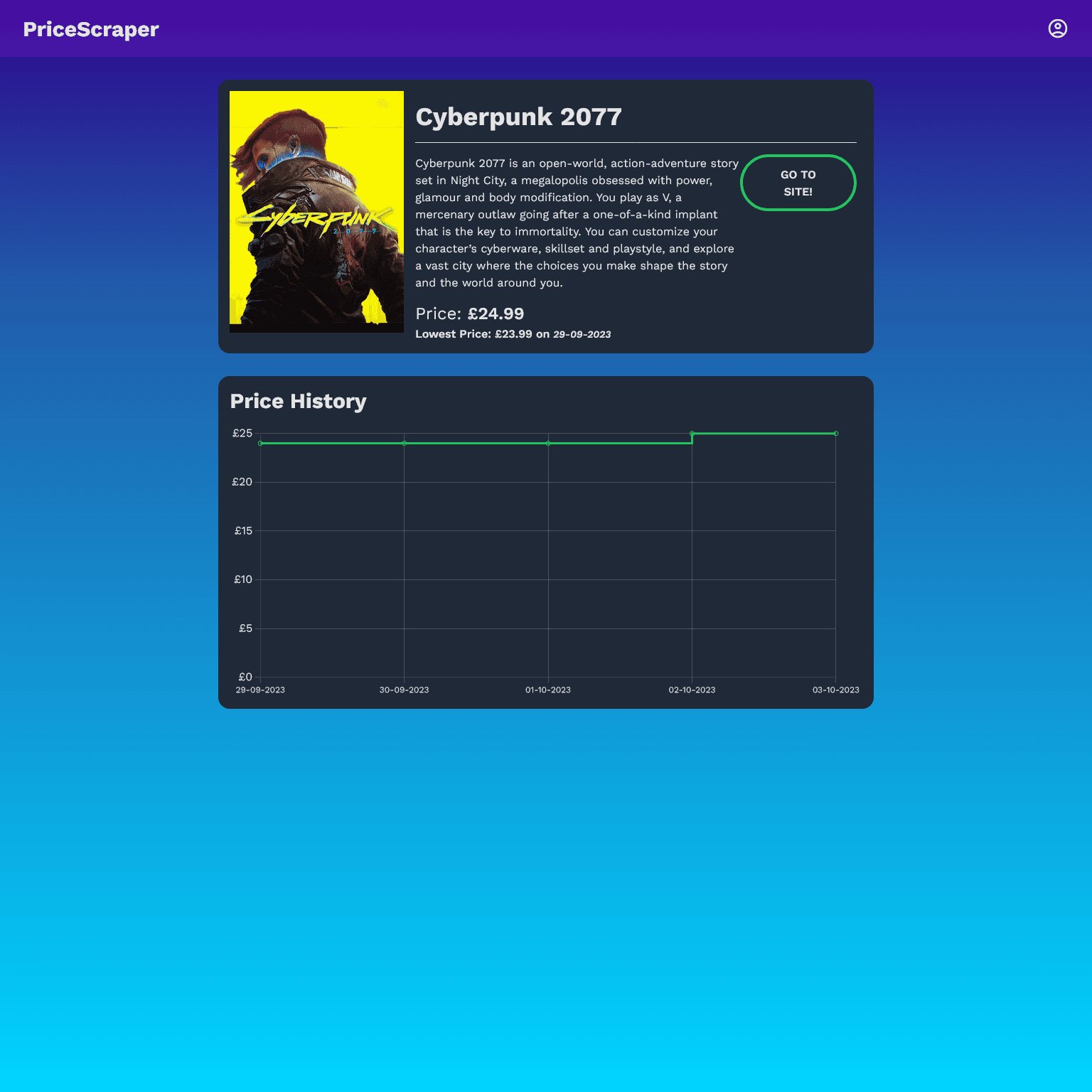
Task: Click the PriceScraper logo
Action: pyautogui.click(x=90, y=29)
